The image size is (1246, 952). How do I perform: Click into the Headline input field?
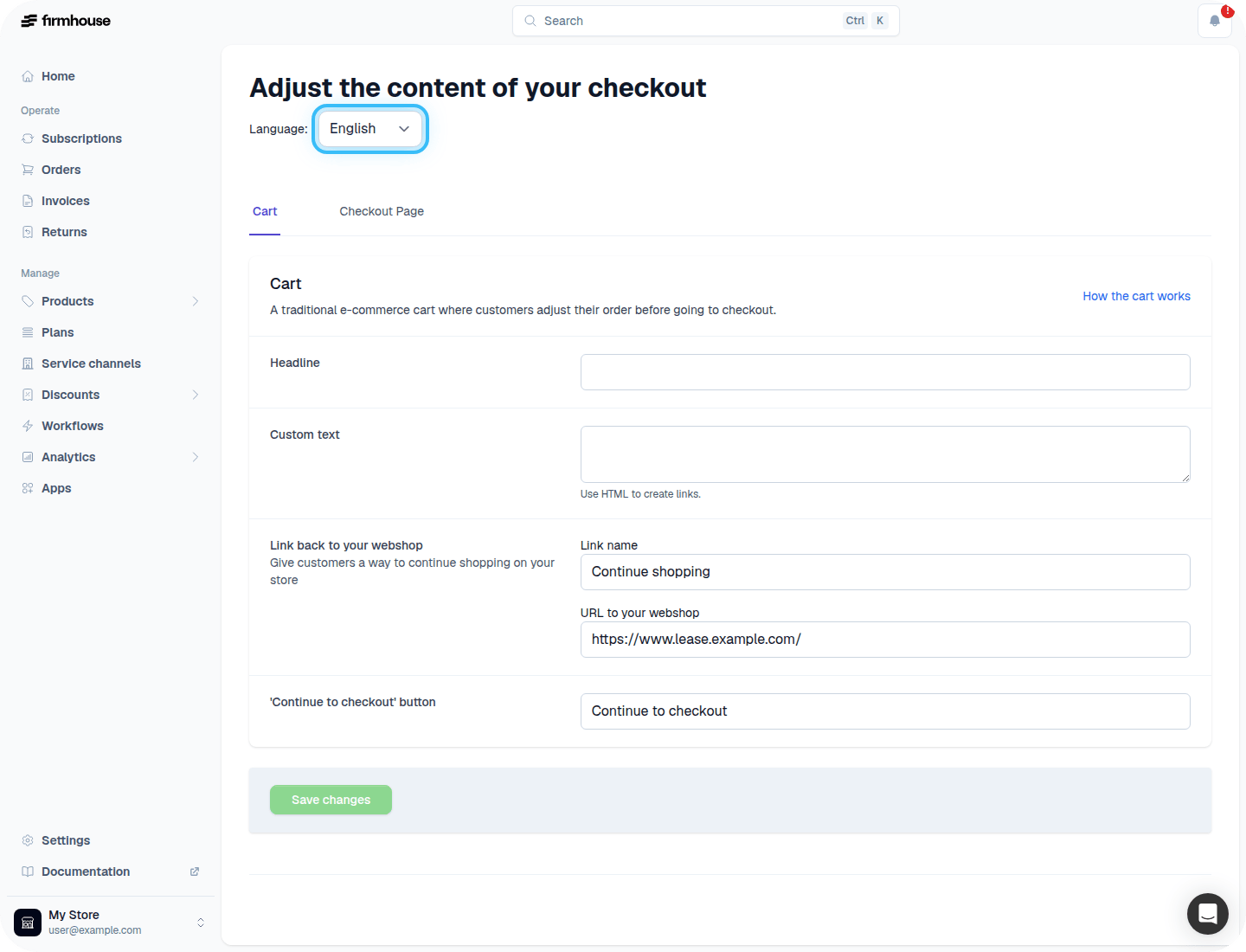pos(885,372)
